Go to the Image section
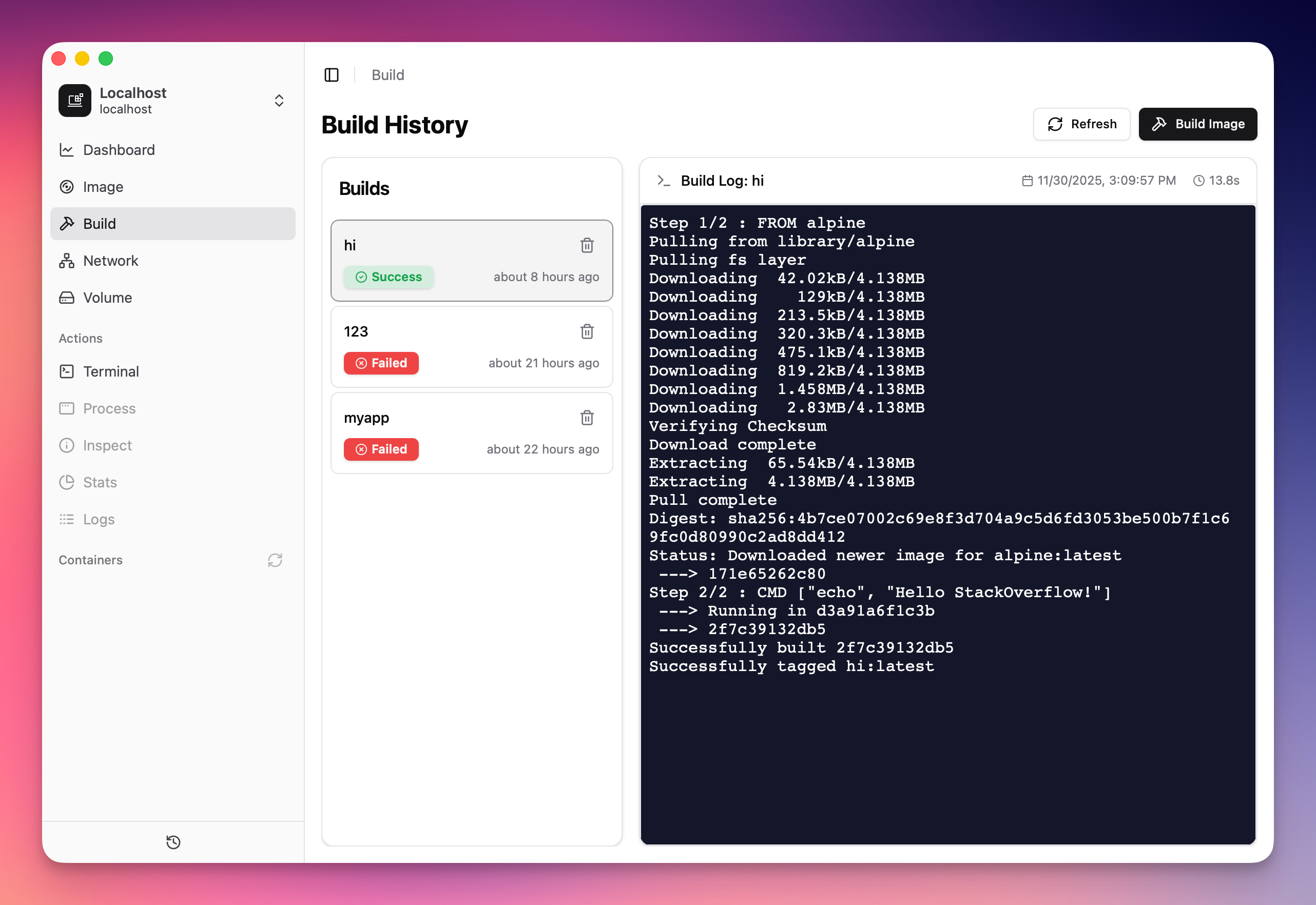 click(x=103, y=187)
